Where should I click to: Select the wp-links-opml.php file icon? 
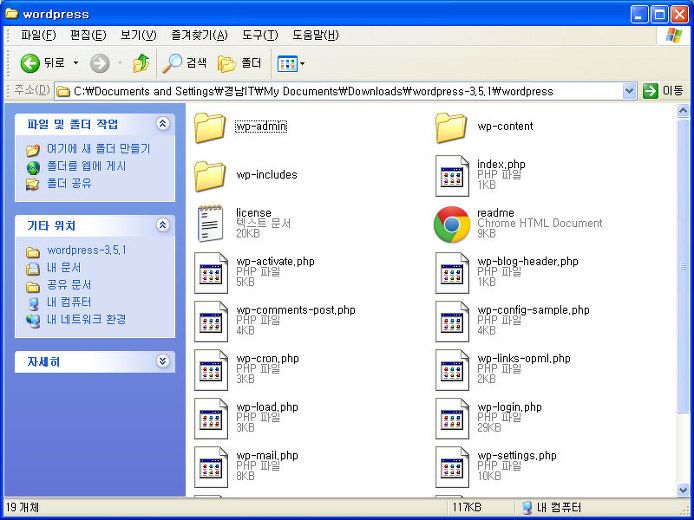(x=452, y=370)
